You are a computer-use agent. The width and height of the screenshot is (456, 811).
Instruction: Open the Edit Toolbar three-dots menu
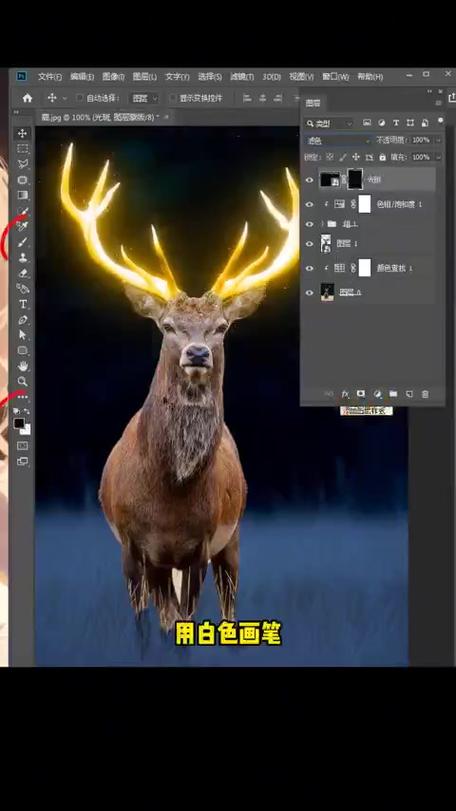point(22,397)
